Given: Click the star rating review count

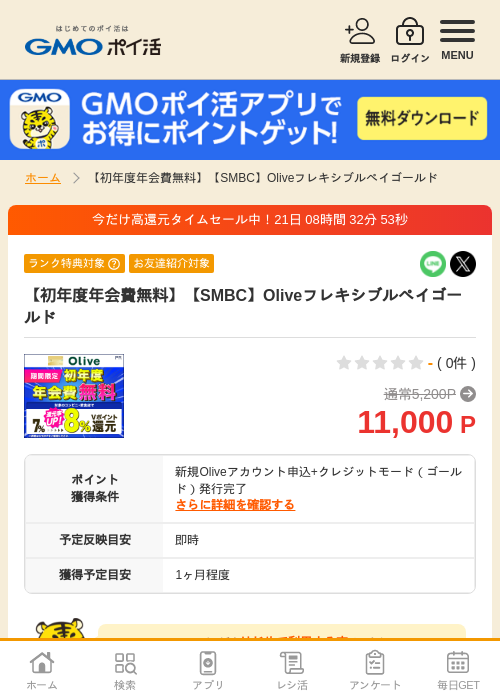Looking at the screenshot, I should pos(456,363).
